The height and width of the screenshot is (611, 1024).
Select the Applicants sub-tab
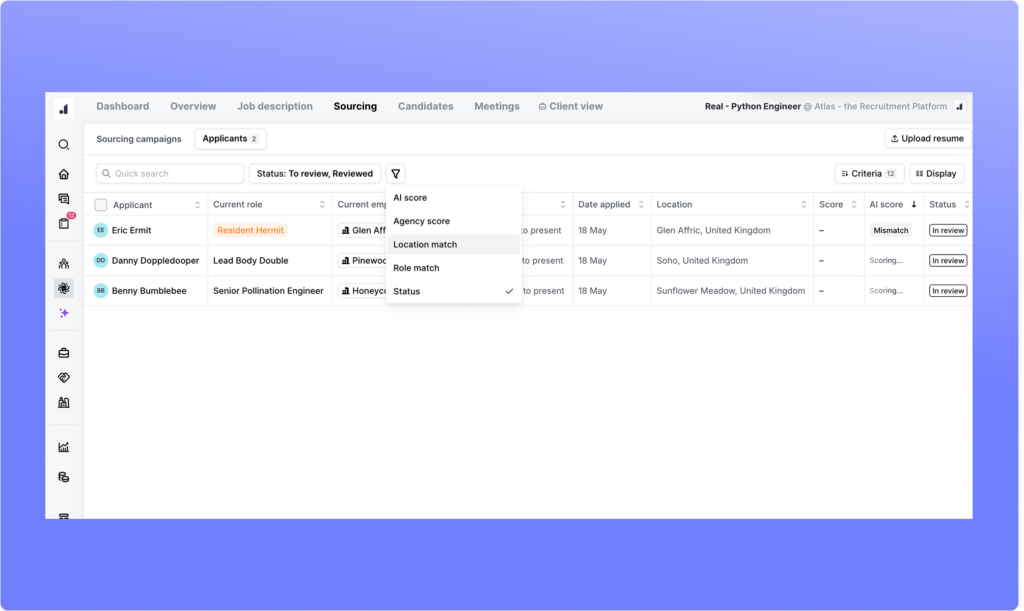[231, 139]
